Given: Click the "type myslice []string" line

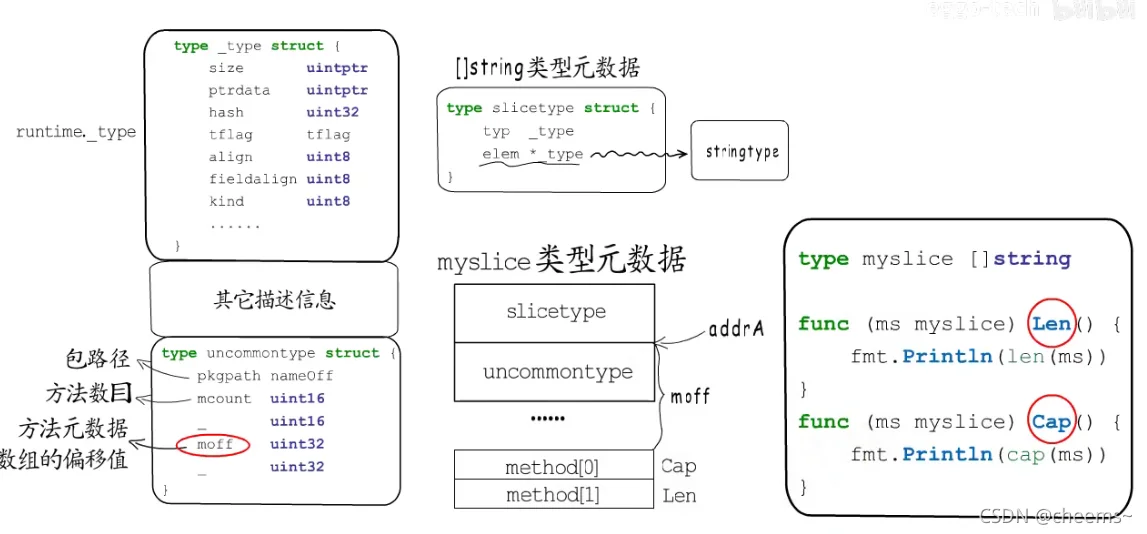Looking at the screenshot, I should 934,259.
